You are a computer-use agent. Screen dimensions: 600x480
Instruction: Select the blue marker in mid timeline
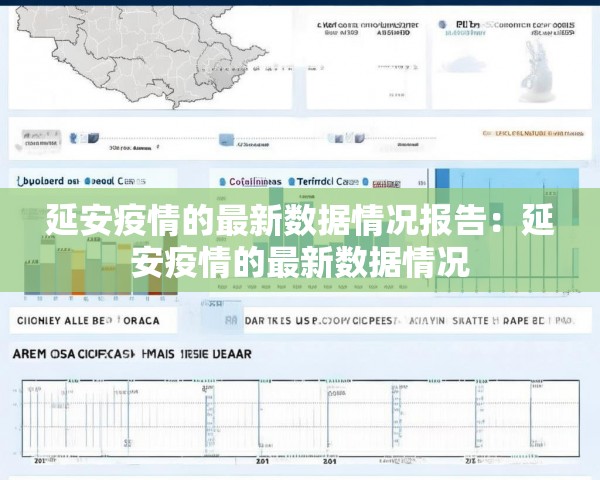click(227, 139)
